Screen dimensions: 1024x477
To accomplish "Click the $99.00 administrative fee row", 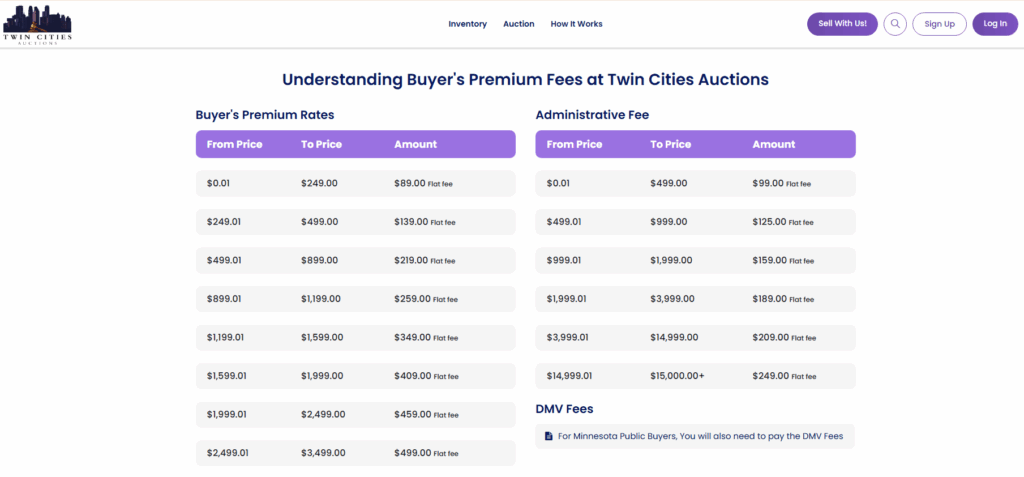I will tap(695, 183).
